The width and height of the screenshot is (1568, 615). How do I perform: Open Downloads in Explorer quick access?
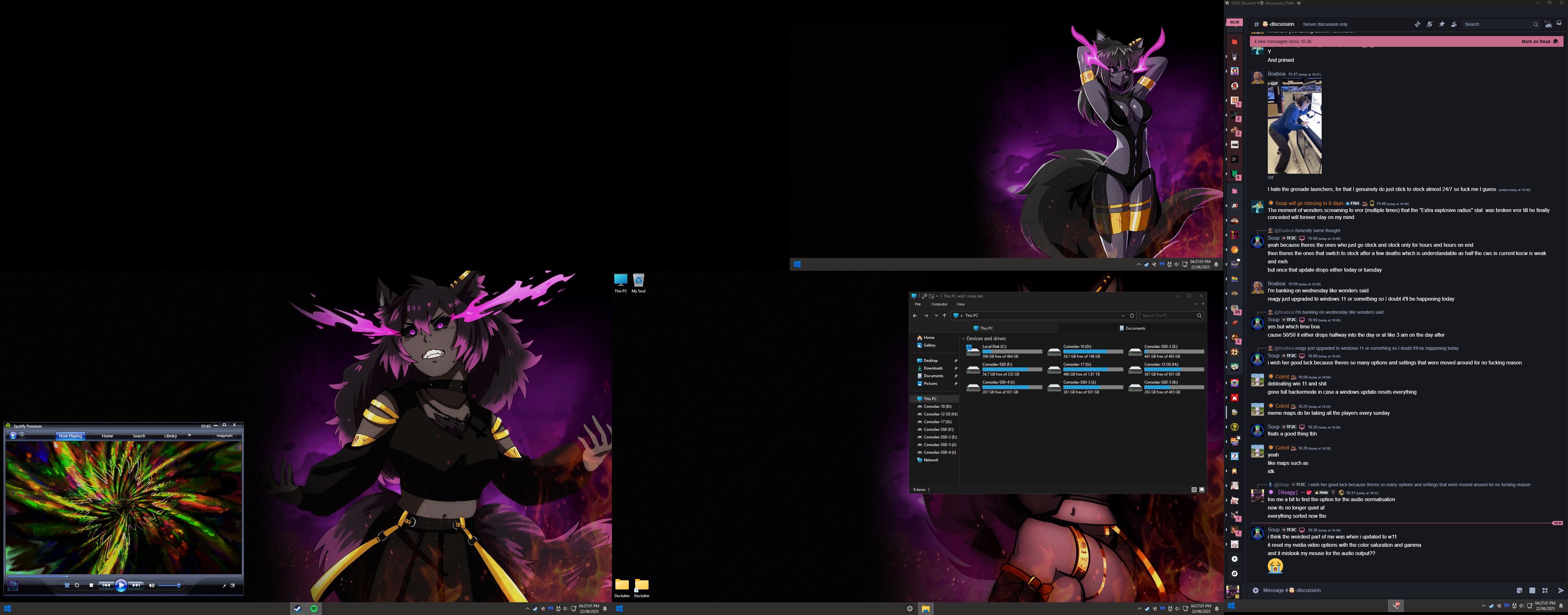929,368
